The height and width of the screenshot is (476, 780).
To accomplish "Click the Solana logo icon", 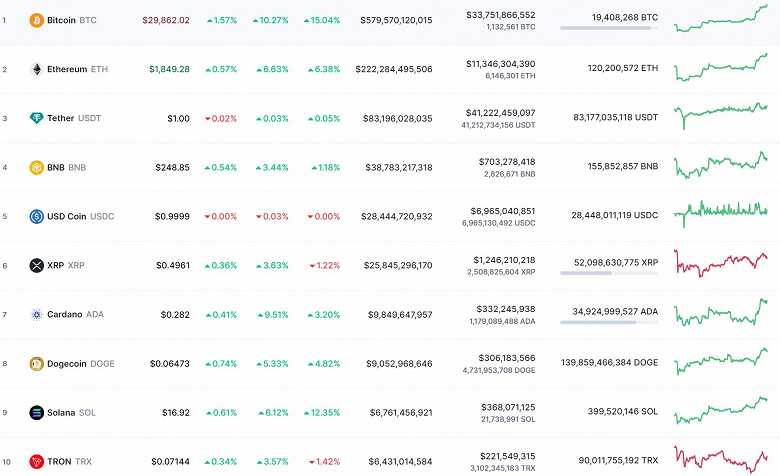I will pyautogui.click(x=37, y=412).
